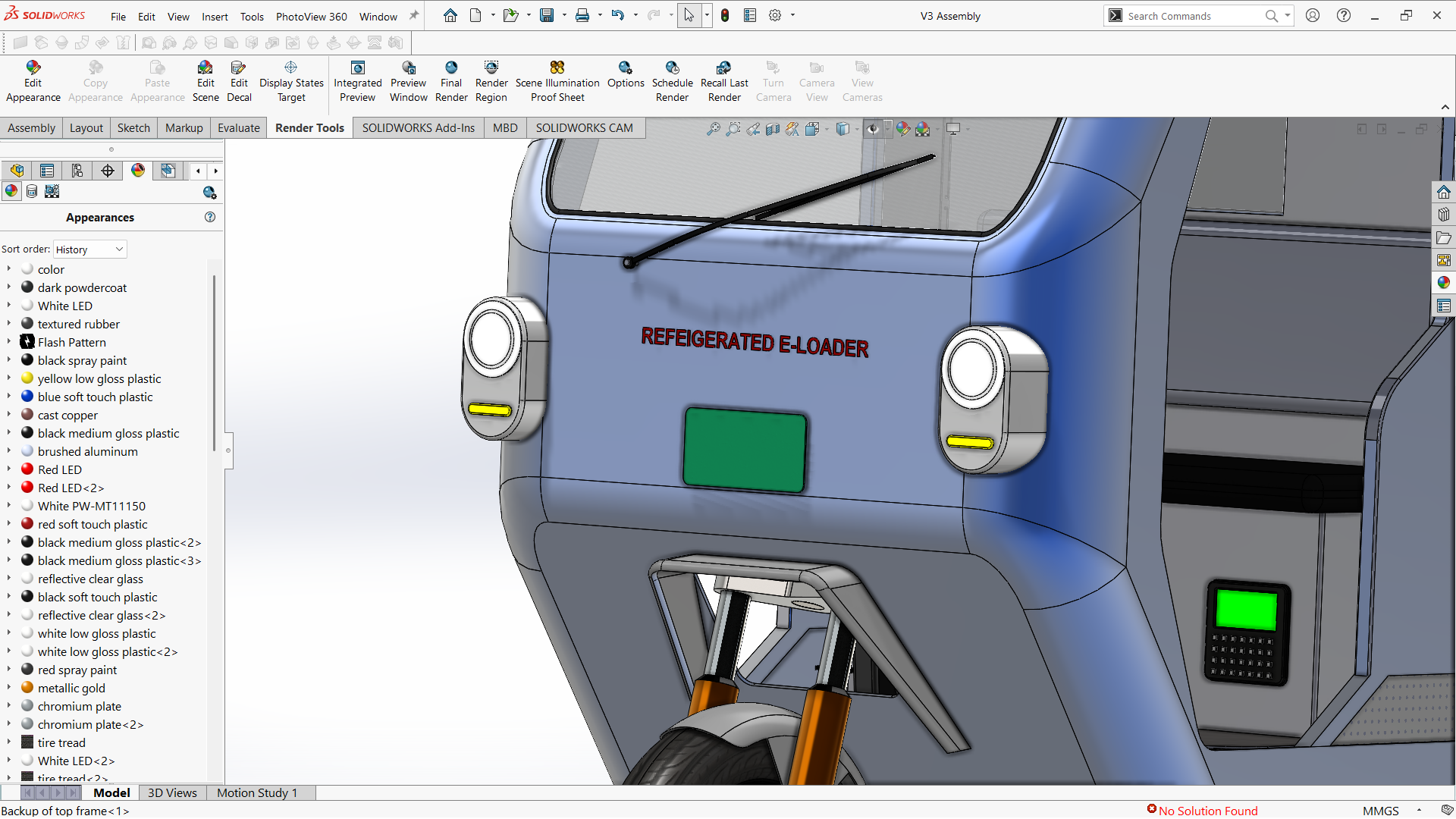Screen dimensions: 1456x819
Task: Open the PhotoView 360 menu
Action: click(311, 16)
